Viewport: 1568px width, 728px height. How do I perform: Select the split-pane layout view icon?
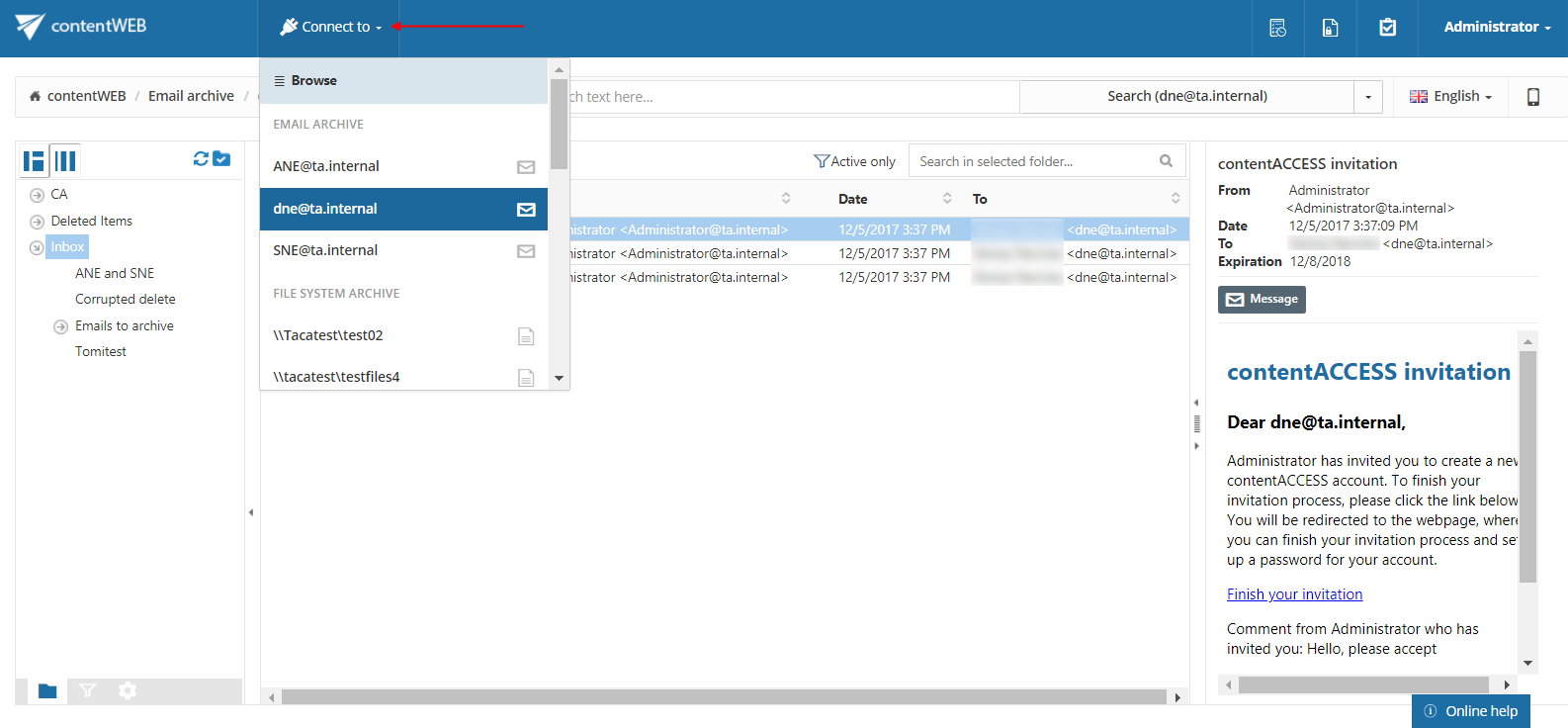tap(35, 160)
